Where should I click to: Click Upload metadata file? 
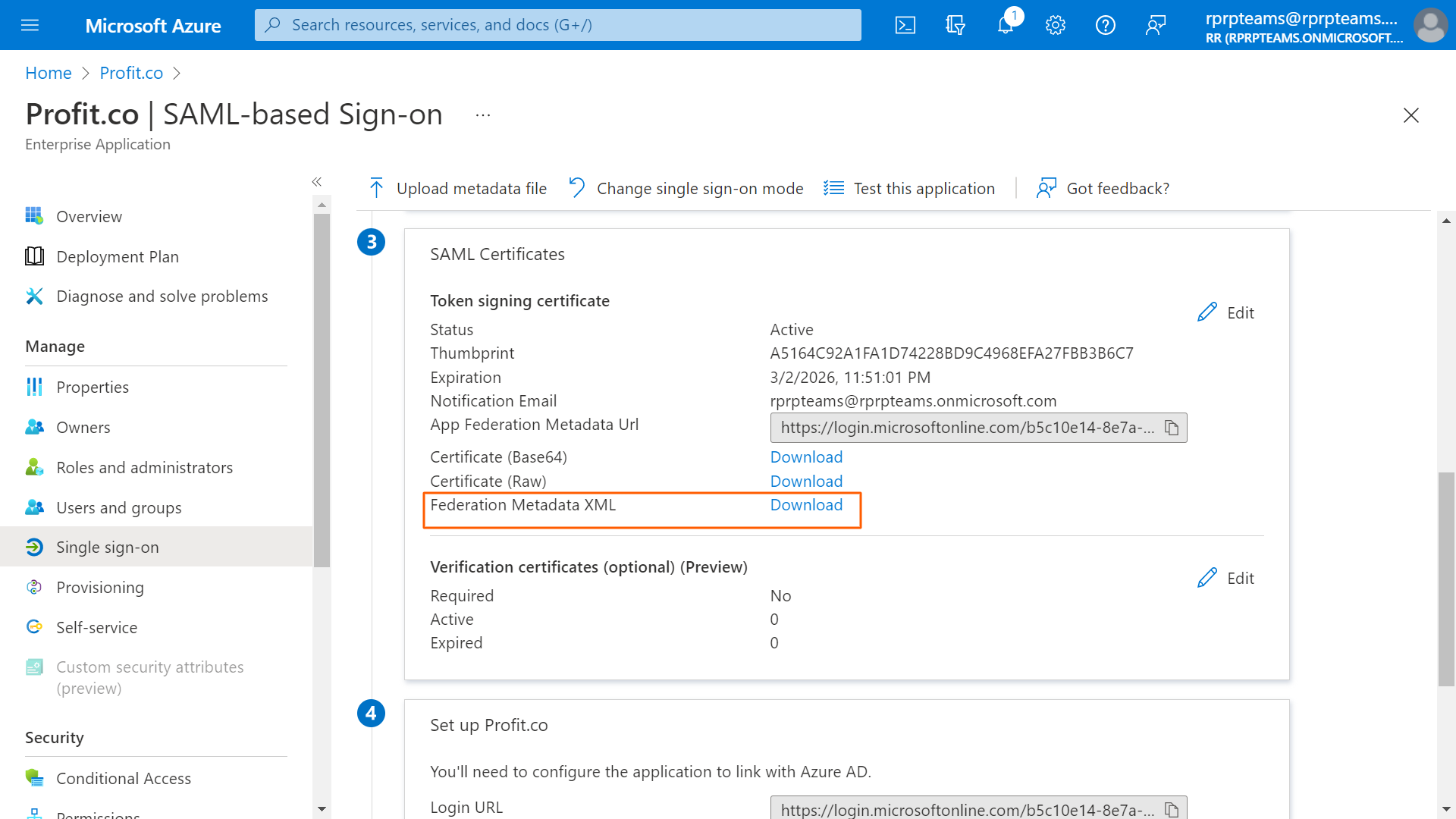[x=458, y=188]
